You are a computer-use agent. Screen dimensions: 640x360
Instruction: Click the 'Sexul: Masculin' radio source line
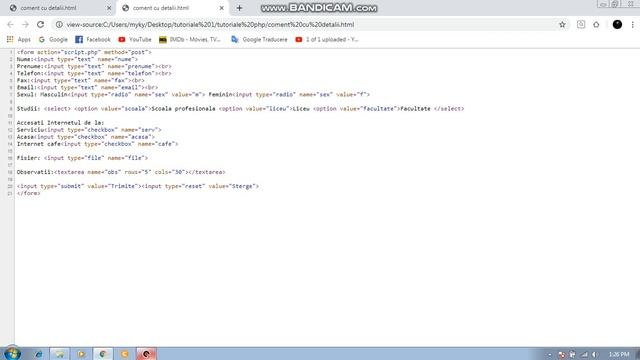pos(193,94)
